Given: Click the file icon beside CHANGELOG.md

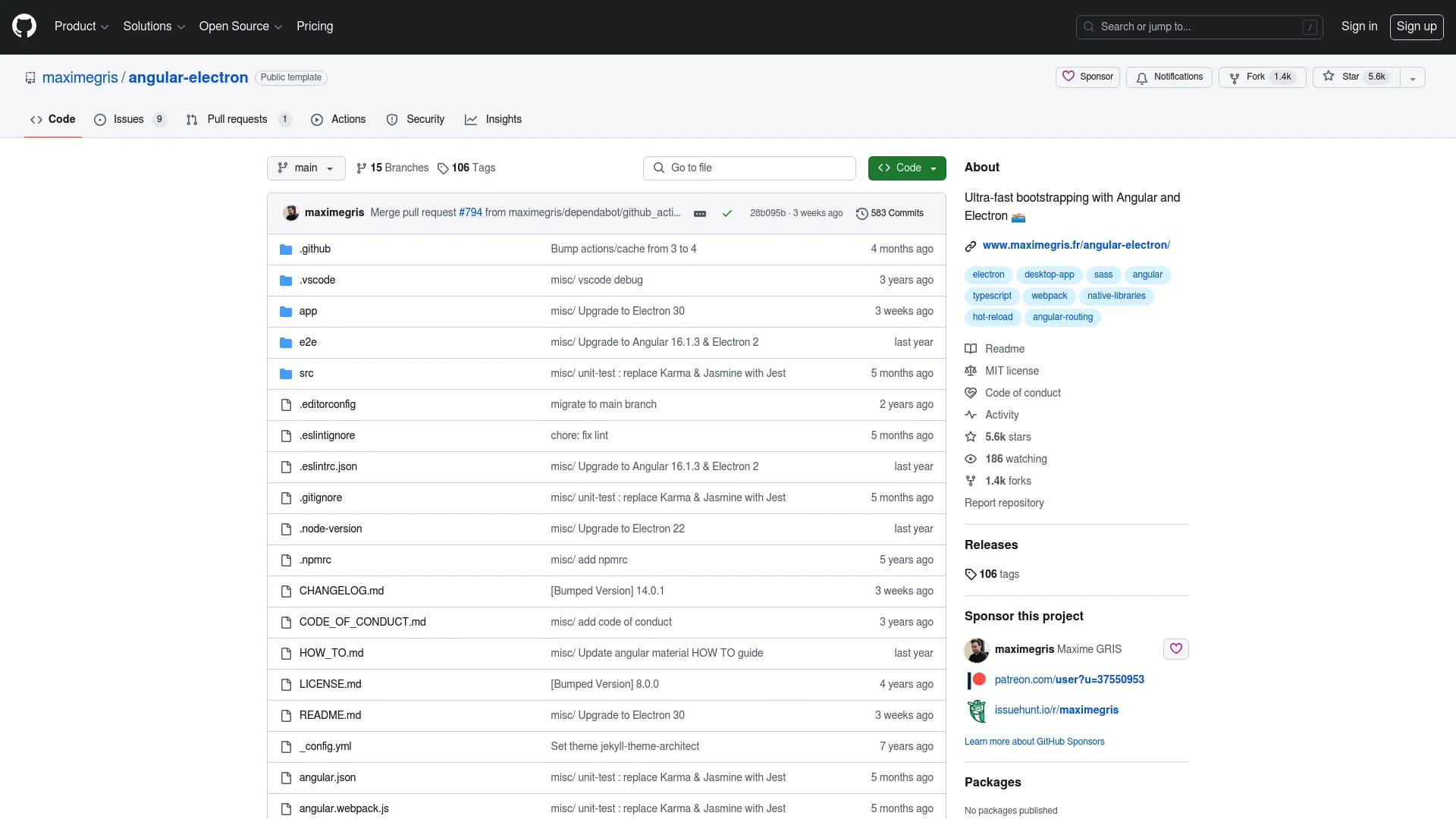Looking at the screenshot, I should (x=286, y=591).
